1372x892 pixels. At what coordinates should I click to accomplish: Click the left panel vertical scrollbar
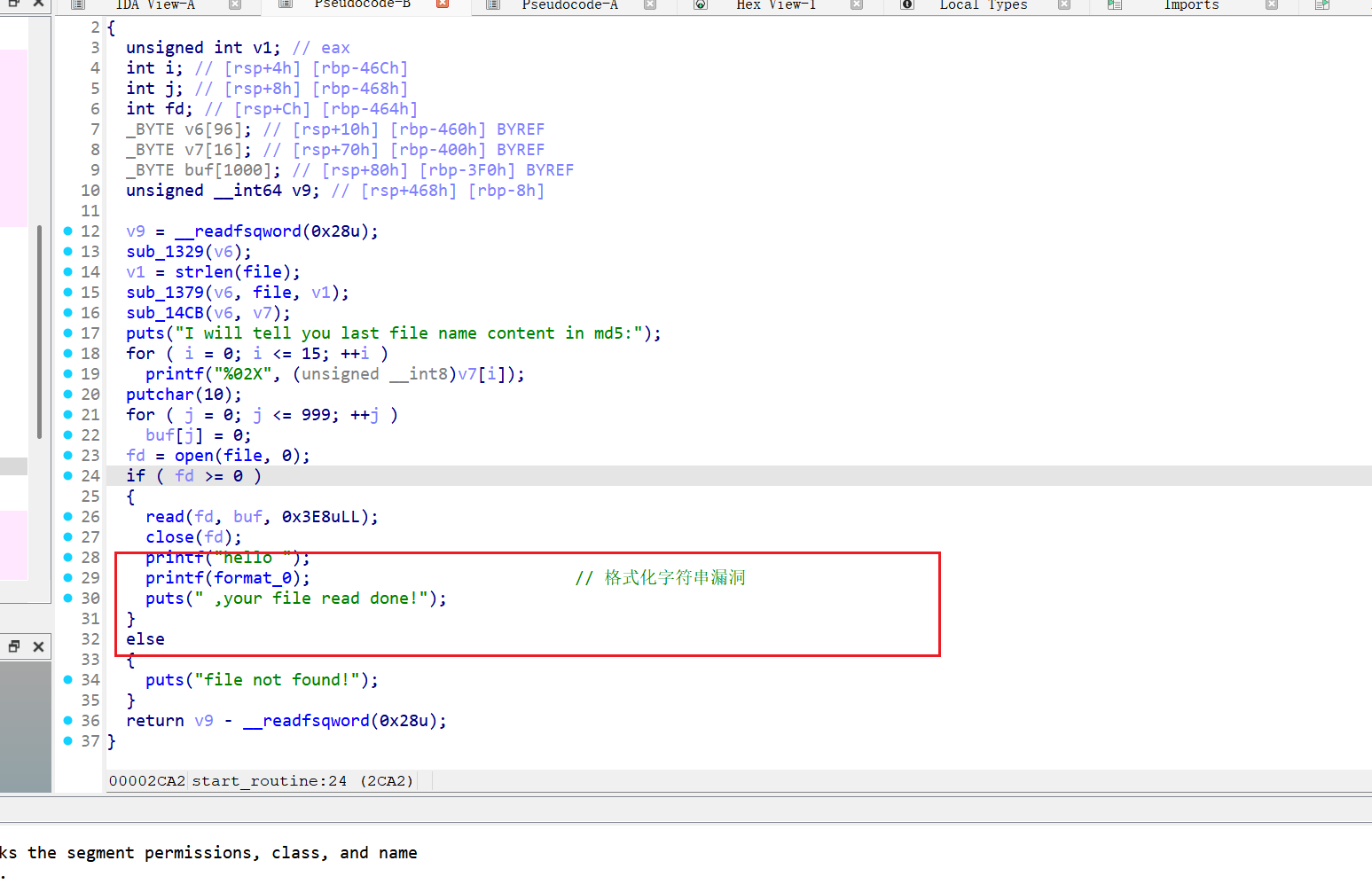click(39, 333)
